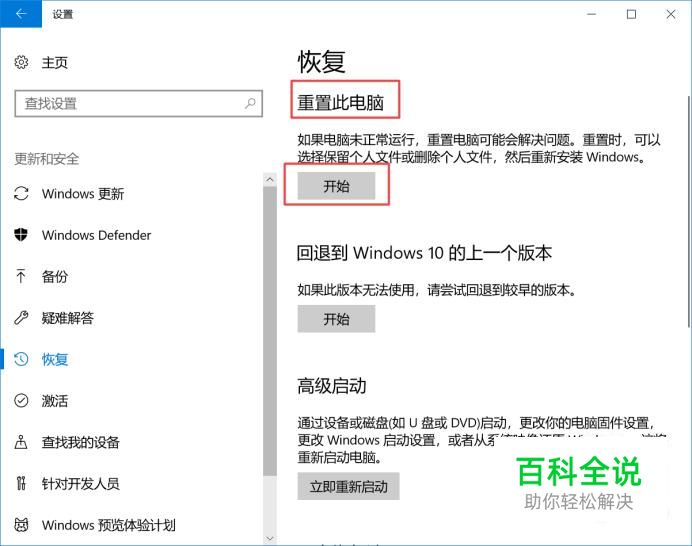The image size is (692, 546).
Task: Open Windows Defender page
Action: 96,235
